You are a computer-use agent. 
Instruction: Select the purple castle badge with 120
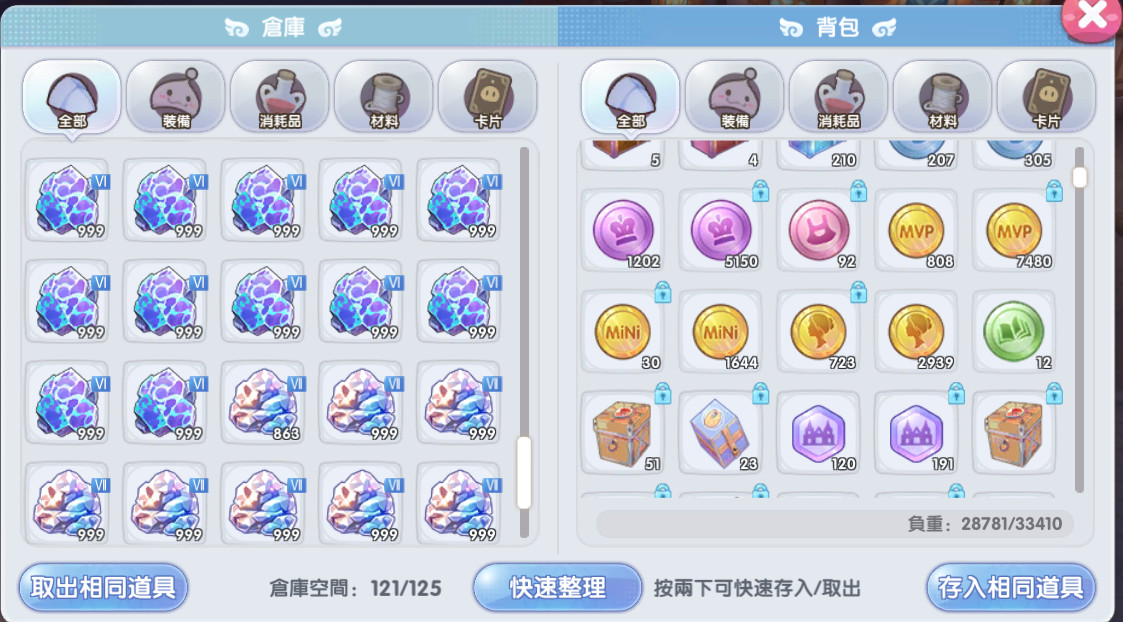click(818, 433)
